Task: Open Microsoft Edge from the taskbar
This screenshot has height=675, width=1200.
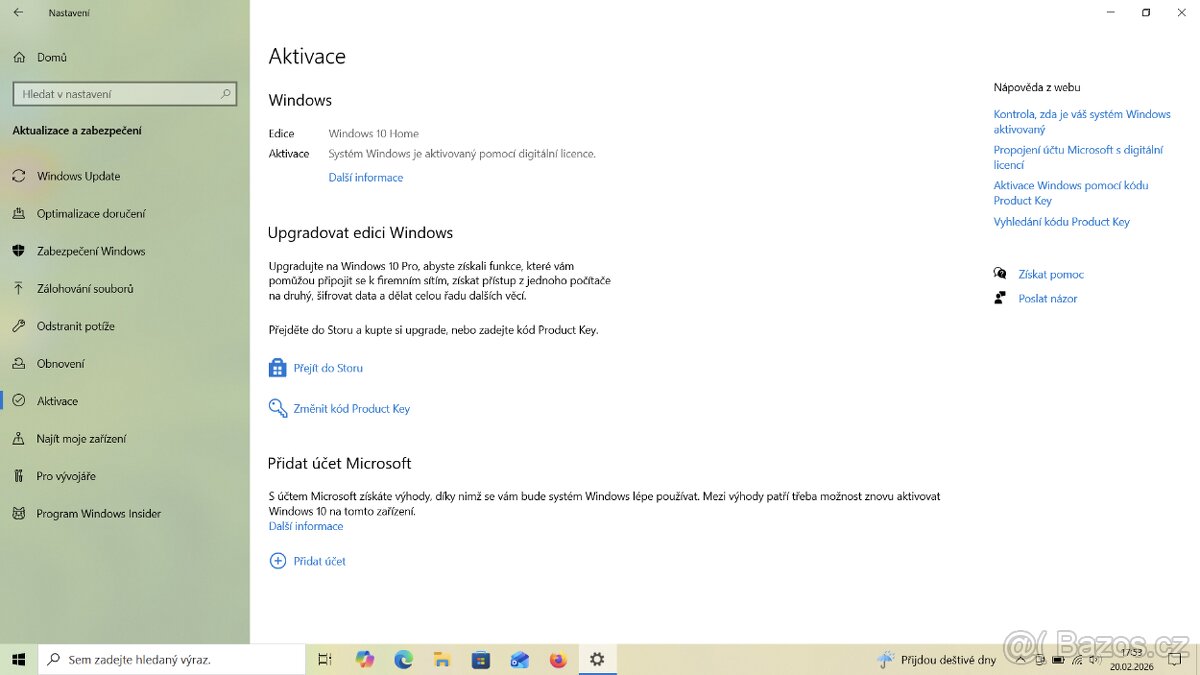Action: (403, 659)
